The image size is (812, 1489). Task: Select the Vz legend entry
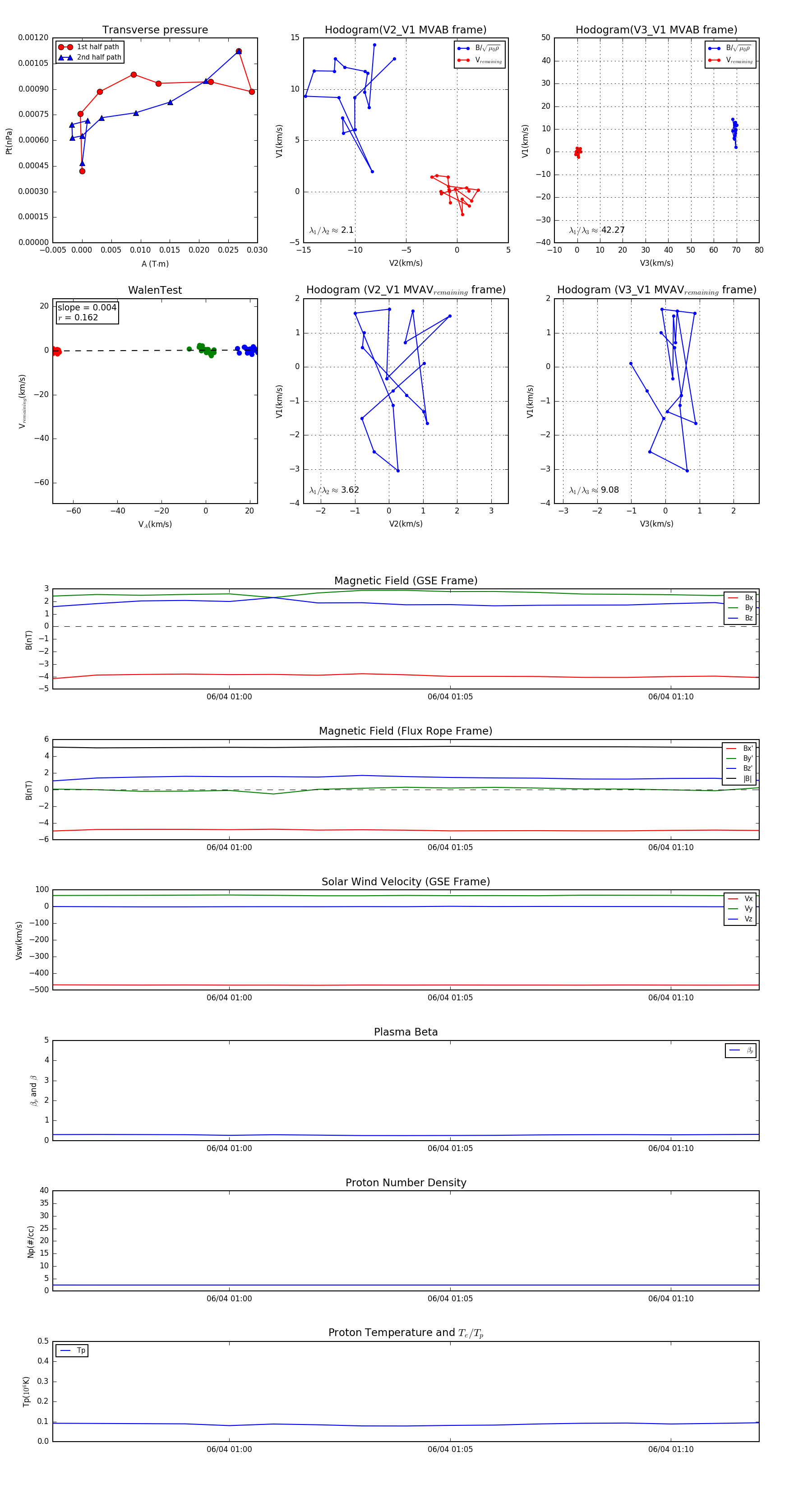click(x=740, y=919)
